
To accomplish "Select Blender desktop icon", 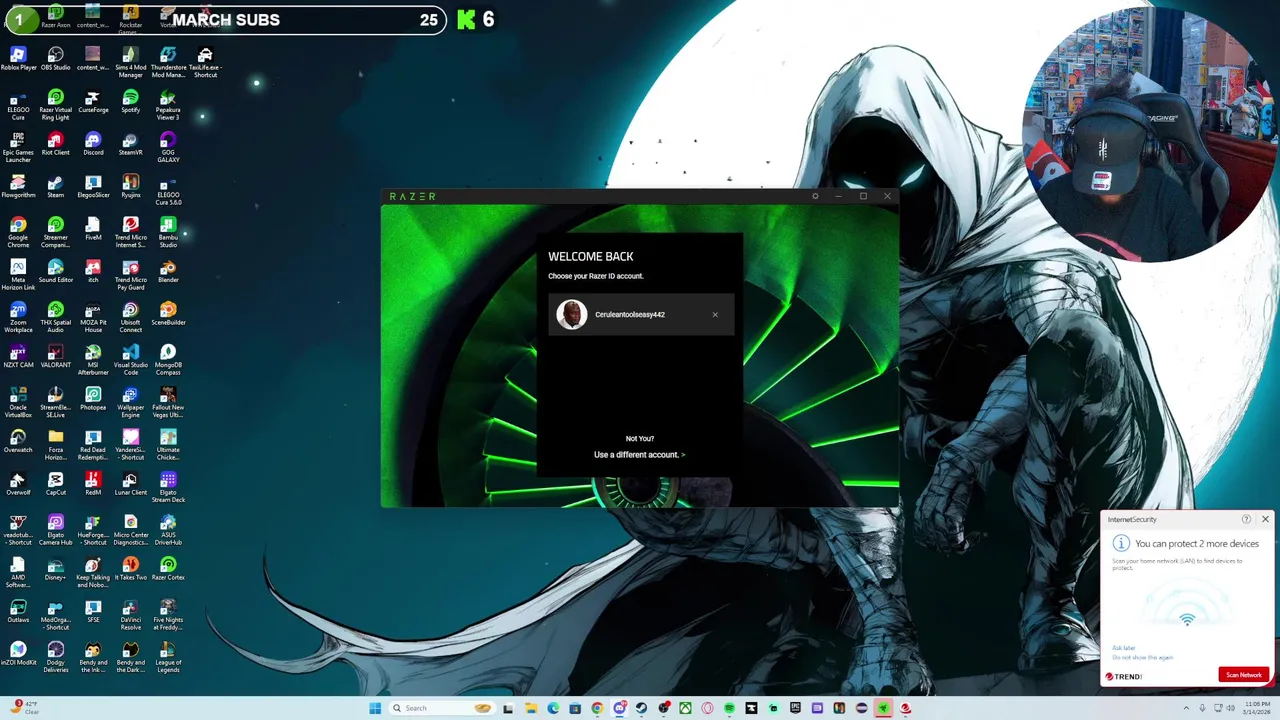I will 168,271.
